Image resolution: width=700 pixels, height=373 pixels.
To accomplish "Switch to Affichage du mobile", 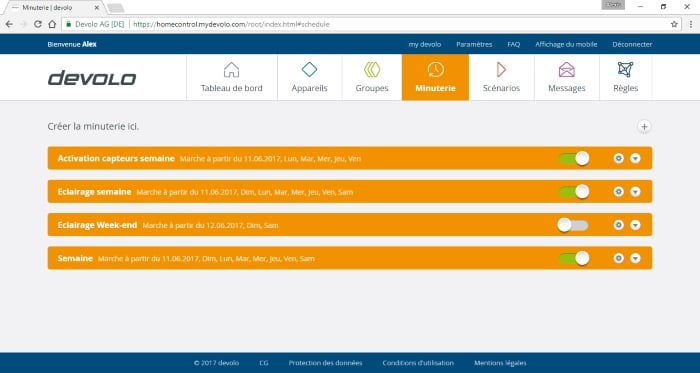I will (566, 44).
